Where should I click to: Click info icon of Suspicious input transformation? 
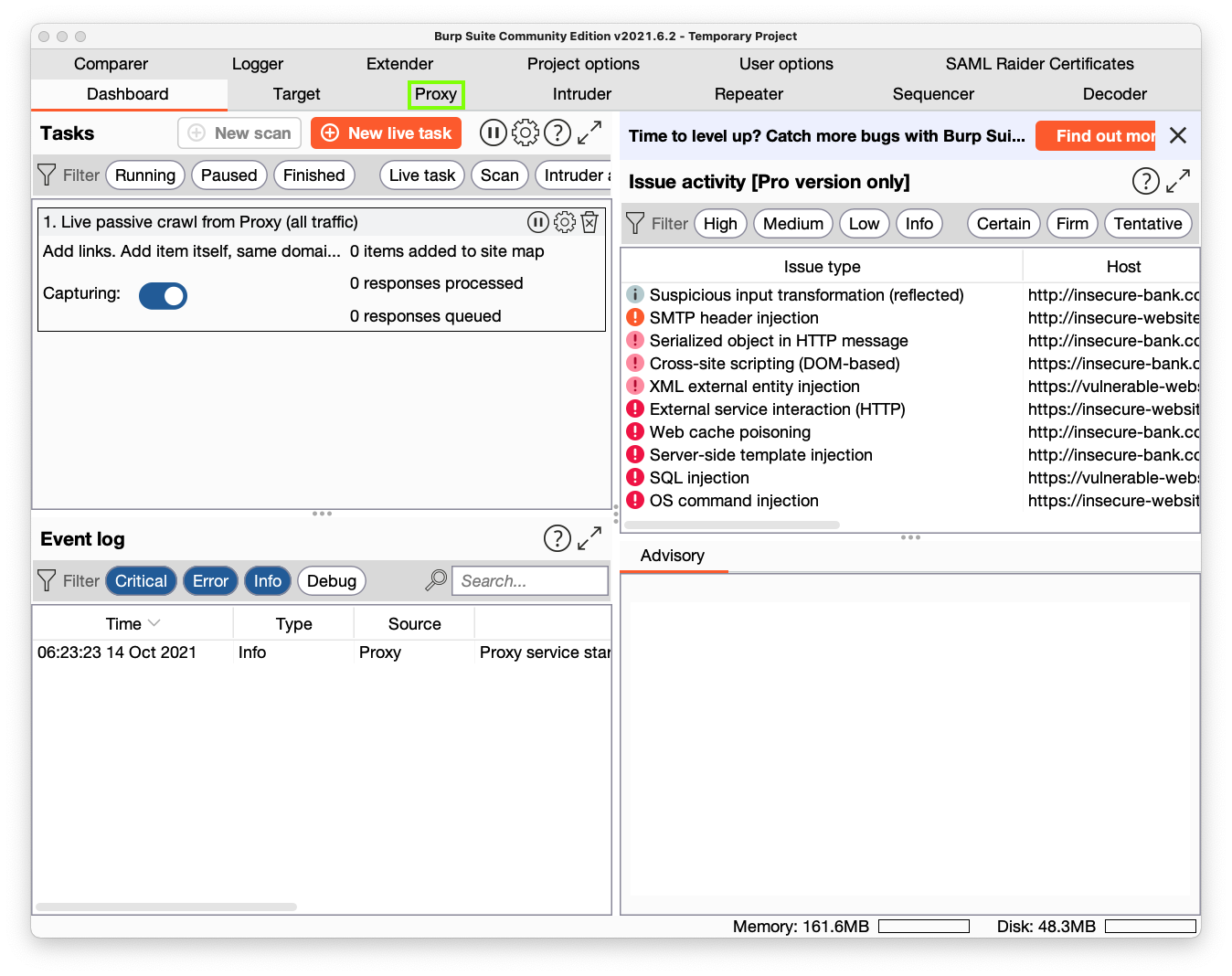click(x=635, y=294)
